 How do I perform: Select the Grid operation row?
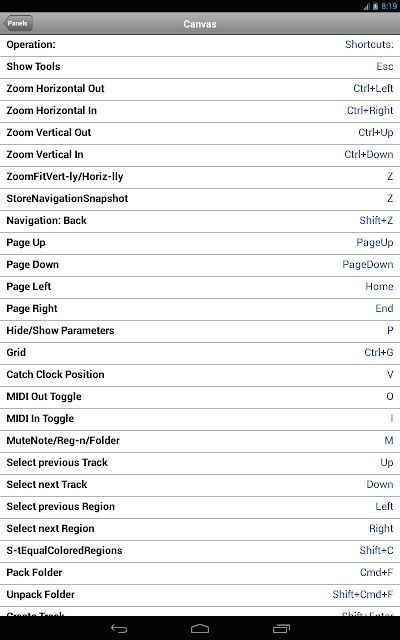pyautogui.click(x=200, y=353)
